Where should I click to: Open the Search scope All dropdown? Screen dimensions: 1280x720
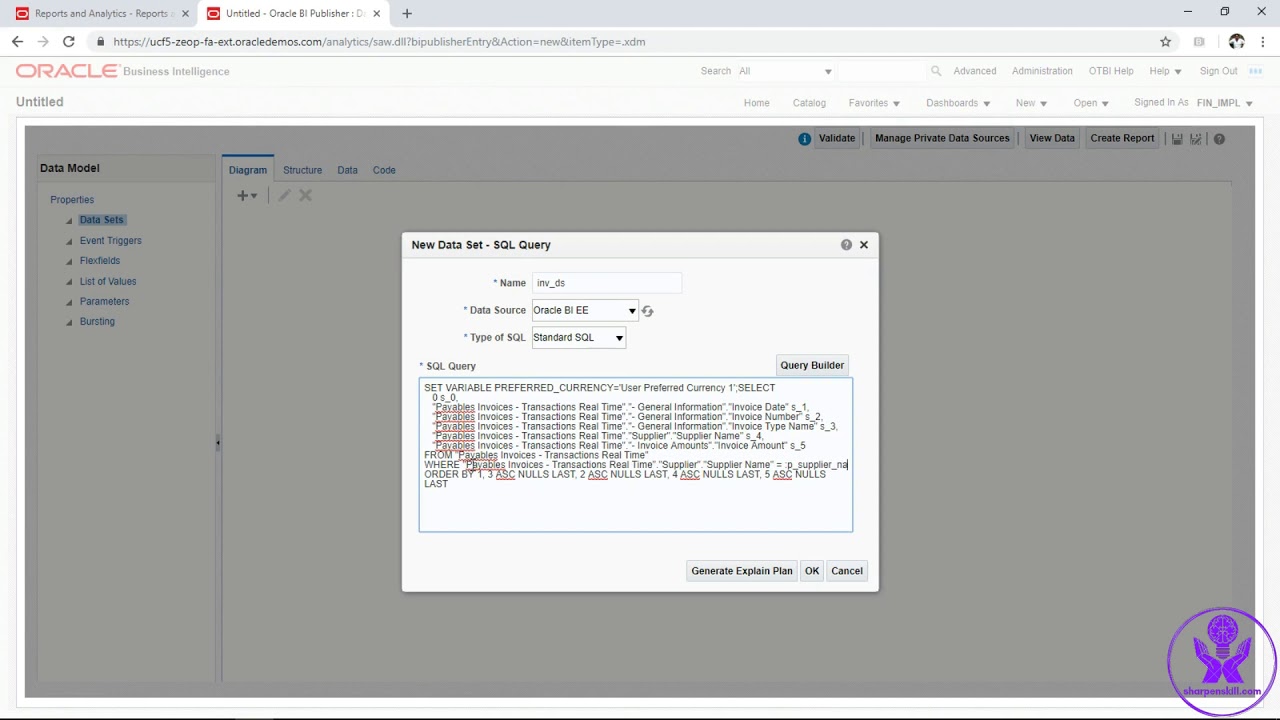pos(785,71)
